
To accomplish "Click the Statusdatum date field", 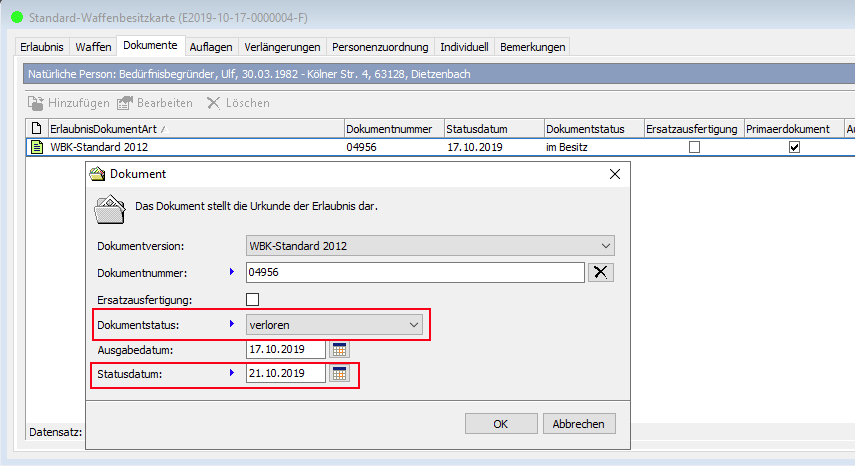I will click(285, 374).
